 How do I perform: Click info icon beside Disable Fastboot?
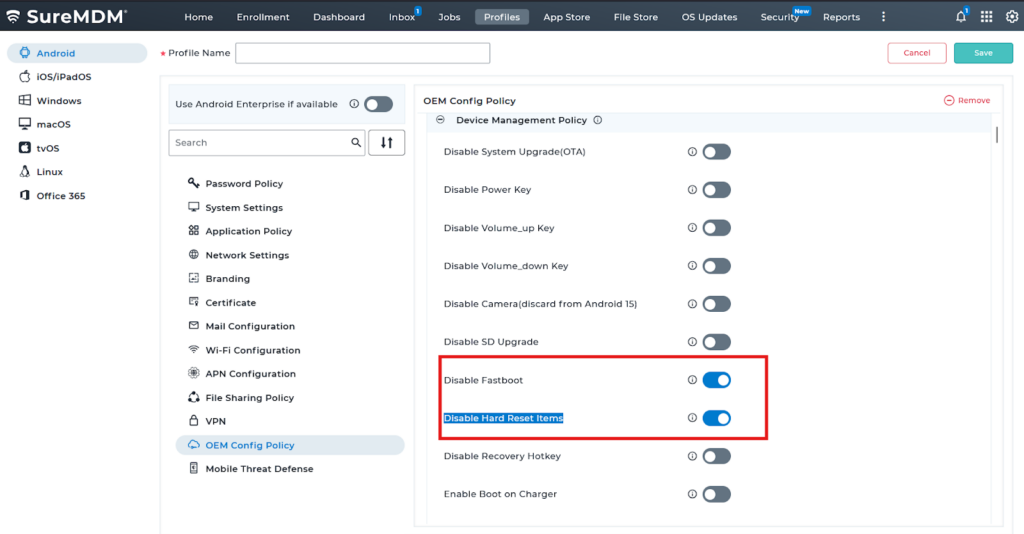692,380
